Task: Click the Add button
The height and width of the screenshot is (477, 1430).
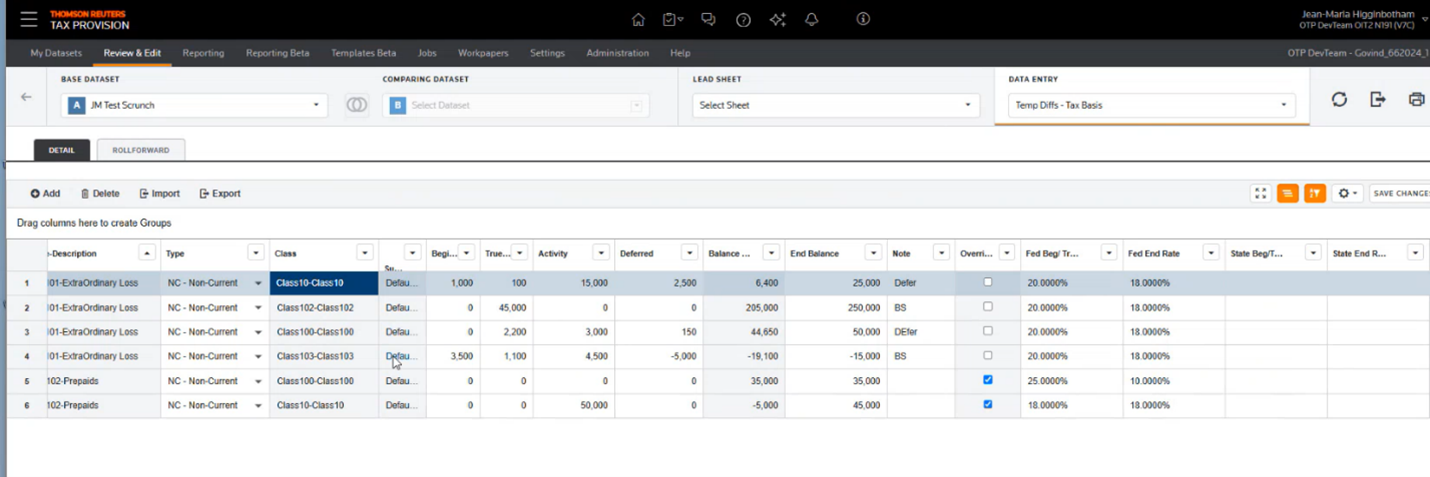Action: coord(45,193)
